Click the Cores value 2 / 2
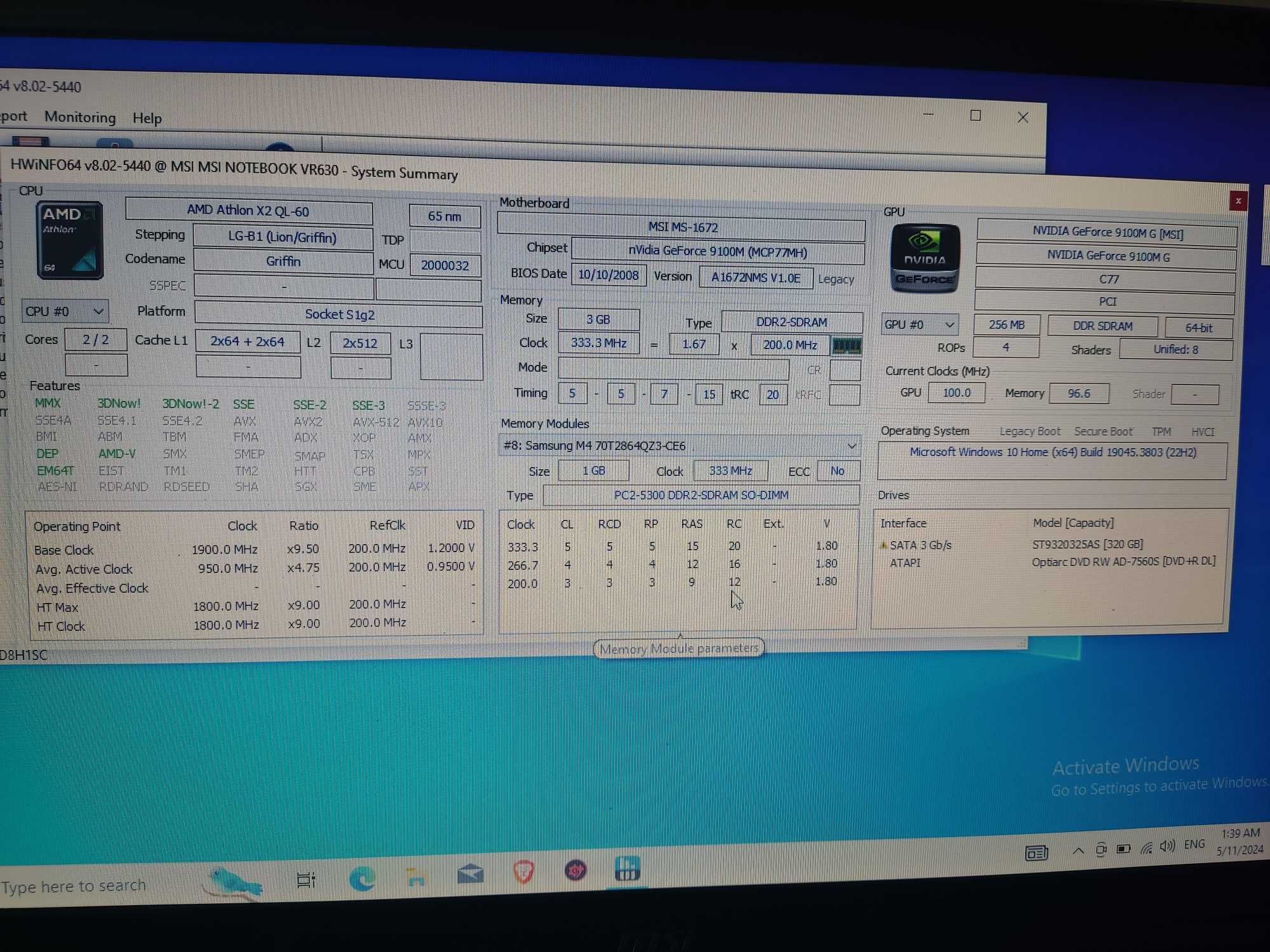The height and width of the screenshot is (952, 1270). [x=96, y=340]
